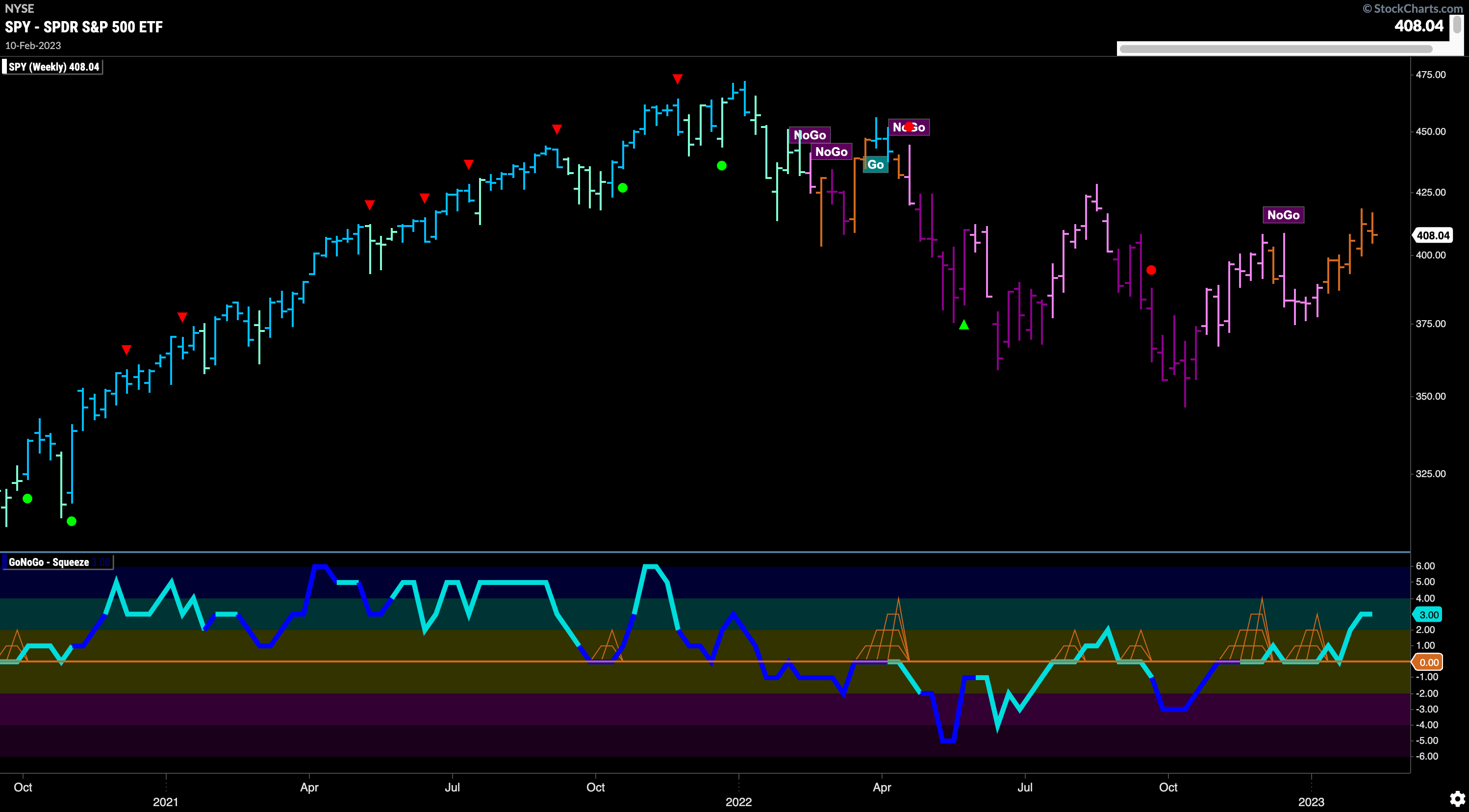1469x812 pixels.
Task: Click the 375.00 price axis label
Action: pos(1431,323)
